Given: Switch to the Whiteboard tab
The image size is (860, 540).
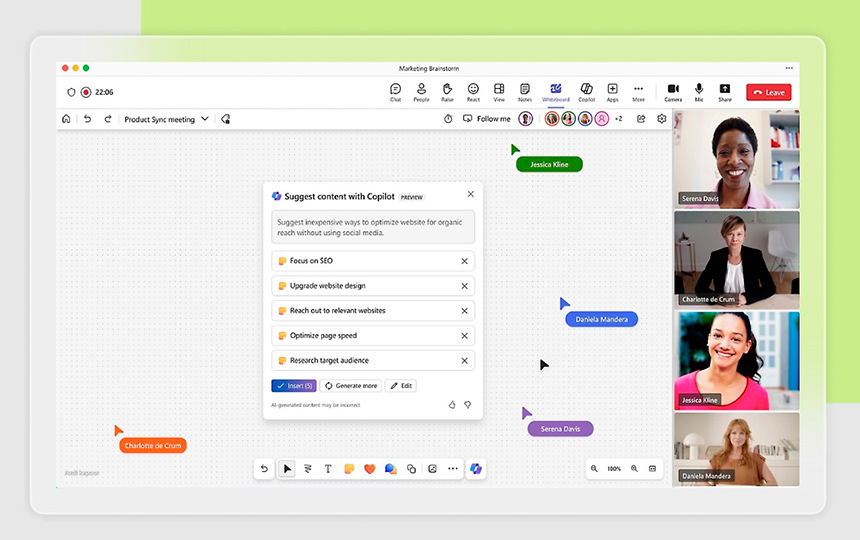Looking at the screenshot, I should click(556, 92).
